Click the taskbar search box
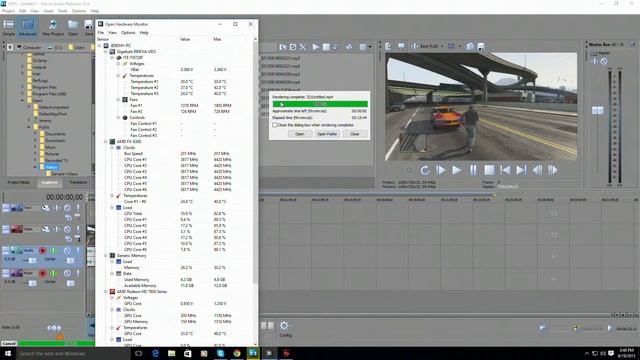The image size is (640, 360). coord(73,353)
